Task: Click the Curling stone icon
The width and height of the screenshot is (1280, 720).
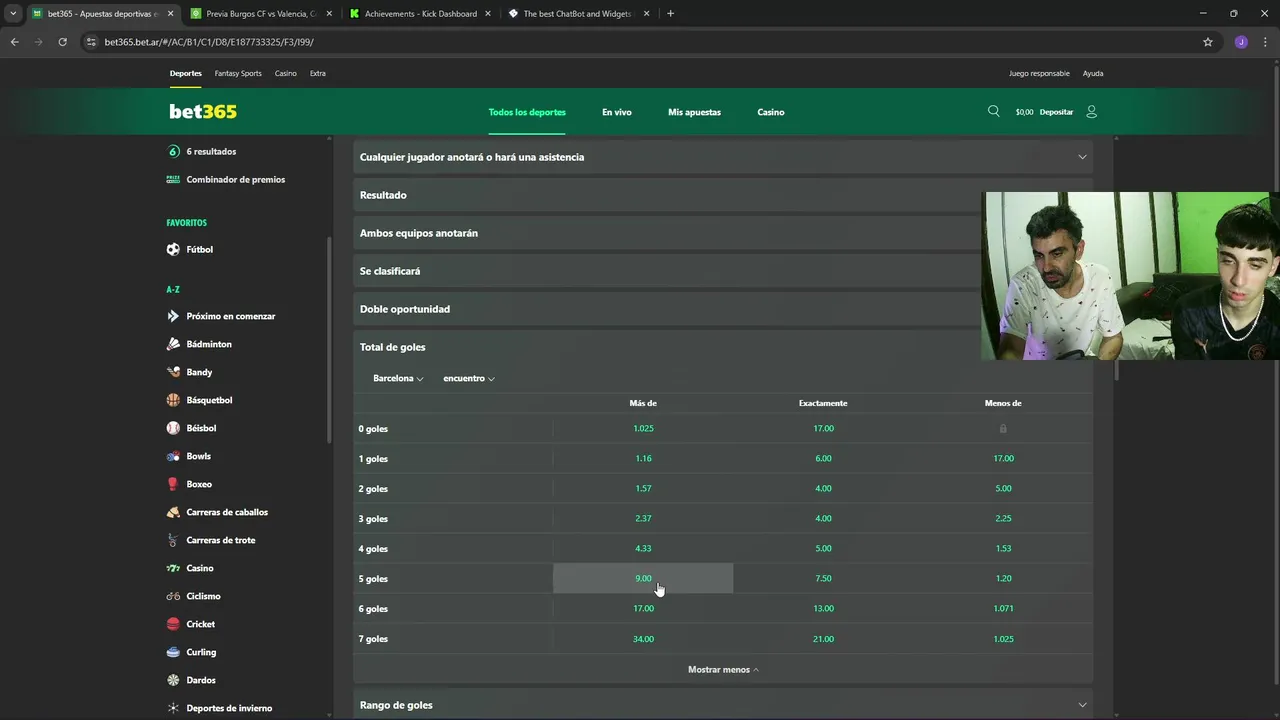Action: [x=173, y=652]
